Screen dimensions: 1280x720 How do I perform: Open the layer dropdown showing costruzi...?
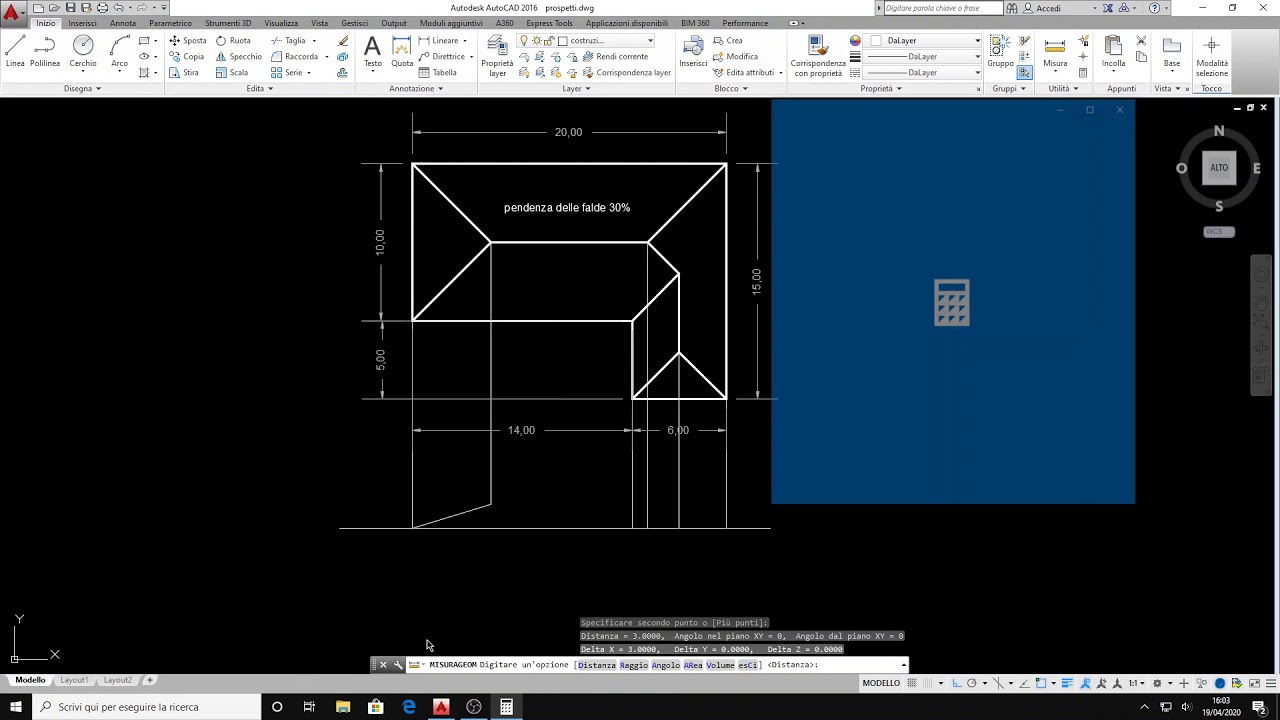tap(587, 41)
